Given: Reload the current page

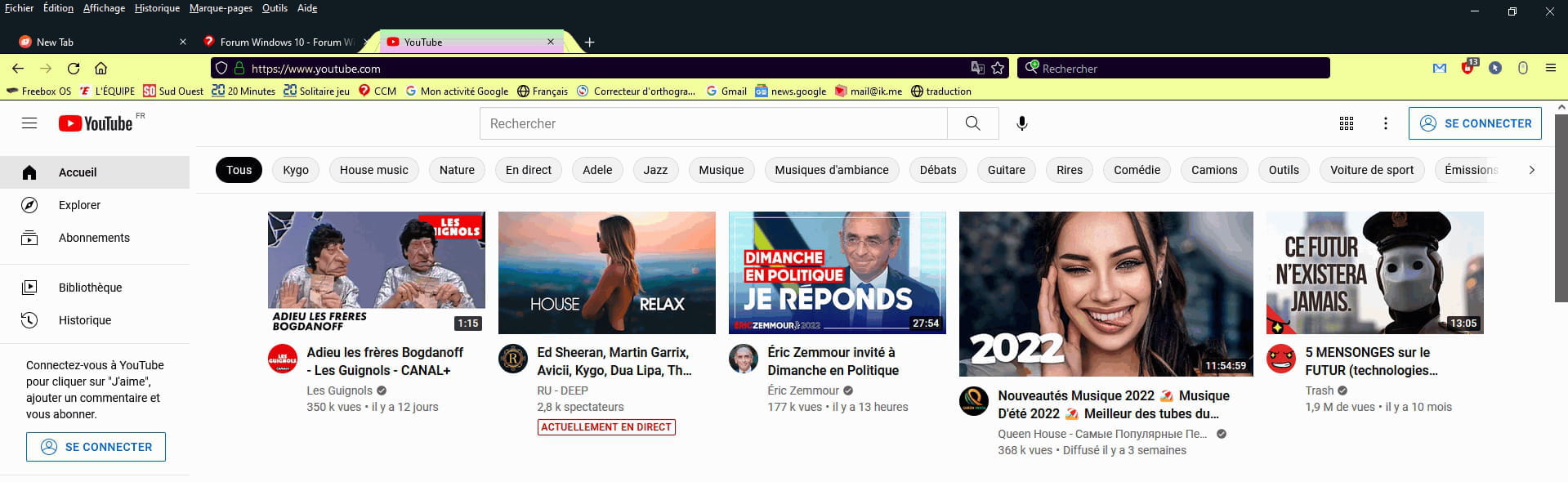Looking at the screenshot, I should [74, 69].
